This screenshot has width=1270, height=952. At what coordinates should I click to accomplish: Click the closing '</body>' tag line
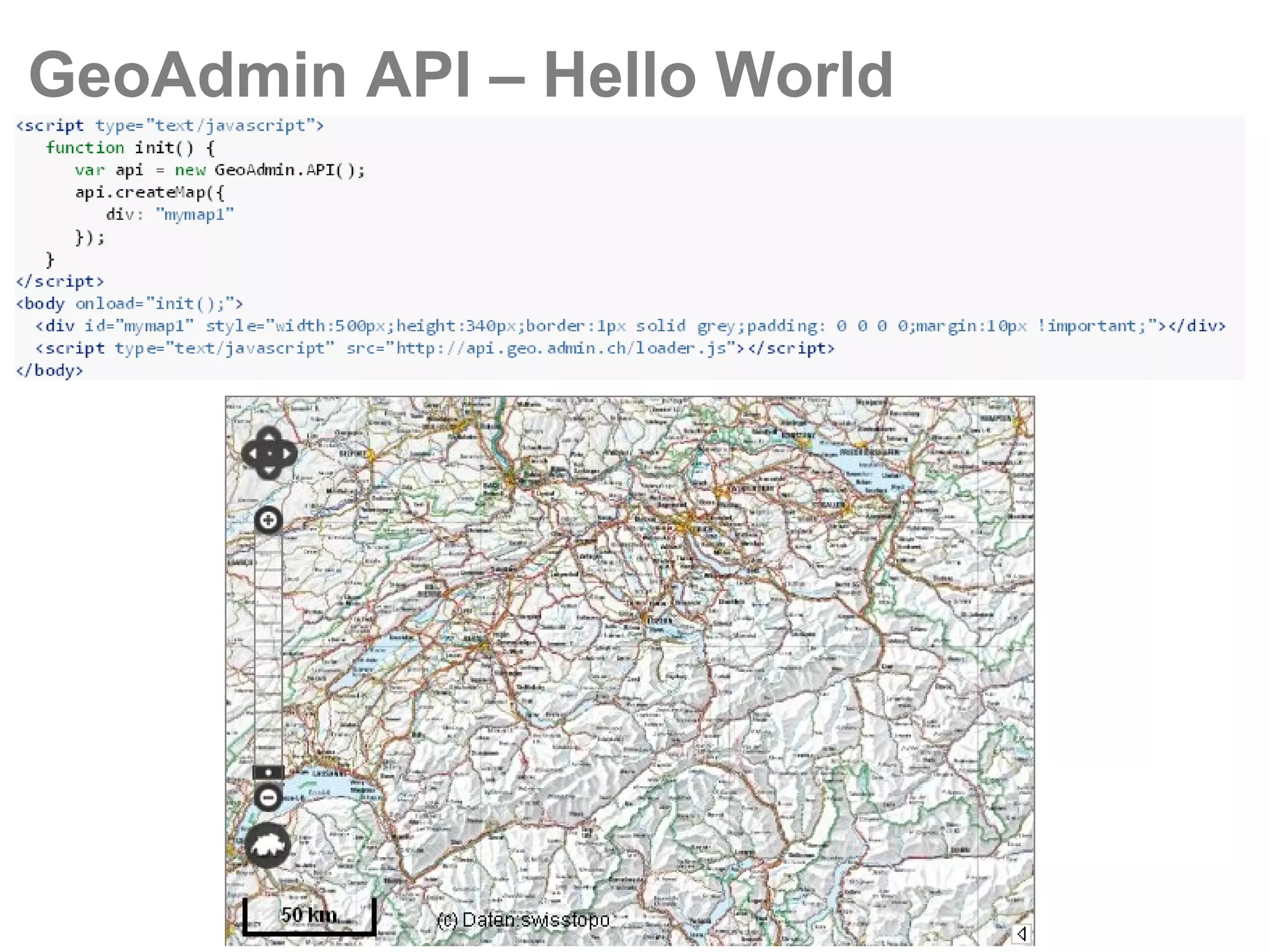click(50, 371)
